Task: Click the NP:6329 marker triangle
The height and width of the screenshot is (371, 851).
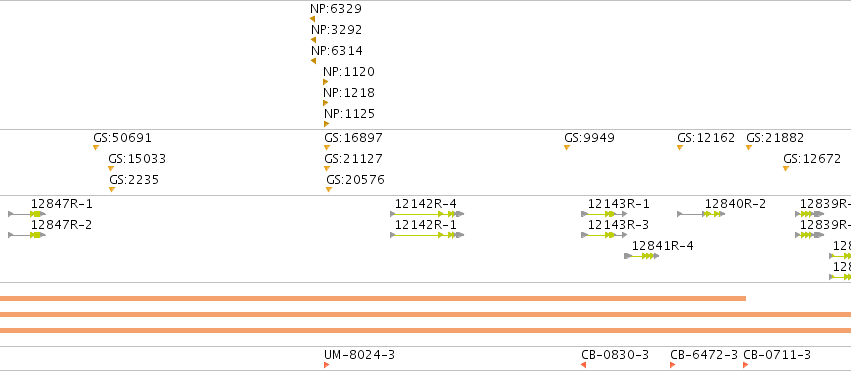Action: click(x=312, y=19)
